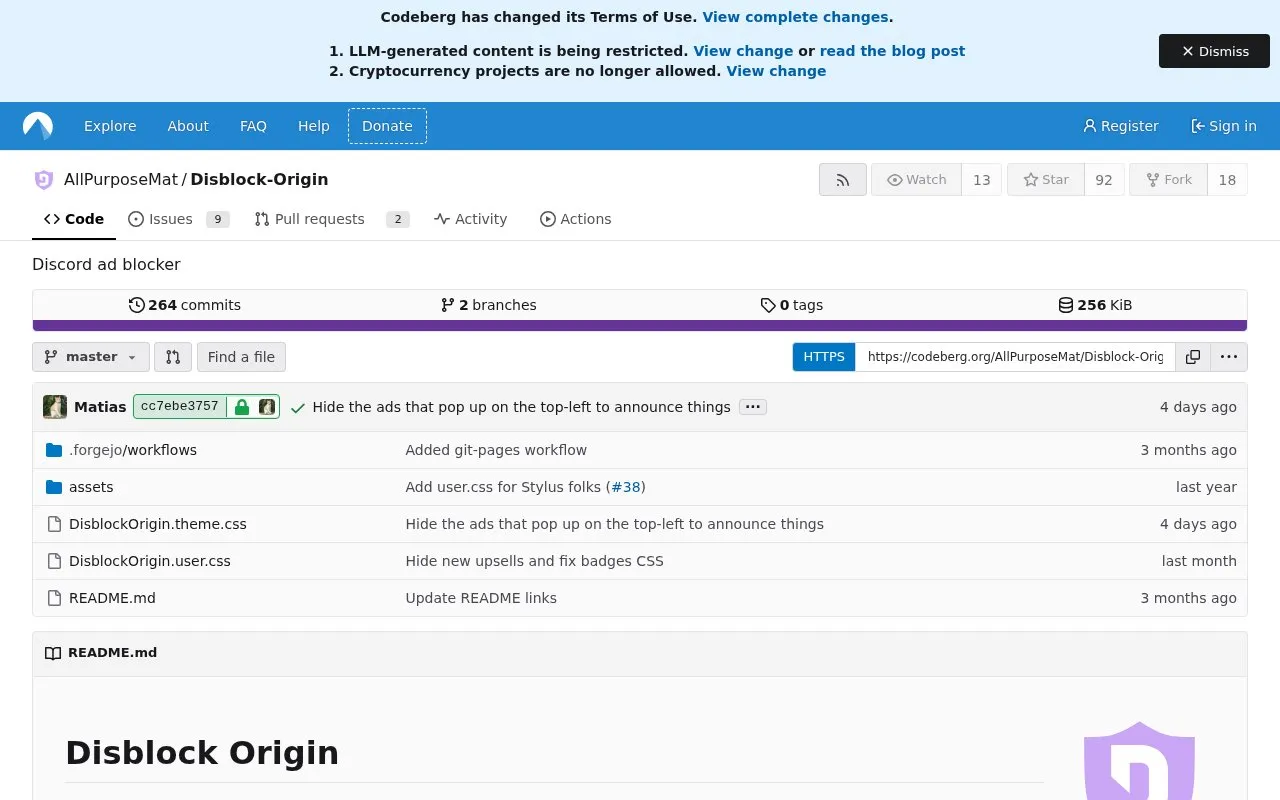Open the Disblock-Origin repository link
1280x800 pixels.
click(259, 180)
